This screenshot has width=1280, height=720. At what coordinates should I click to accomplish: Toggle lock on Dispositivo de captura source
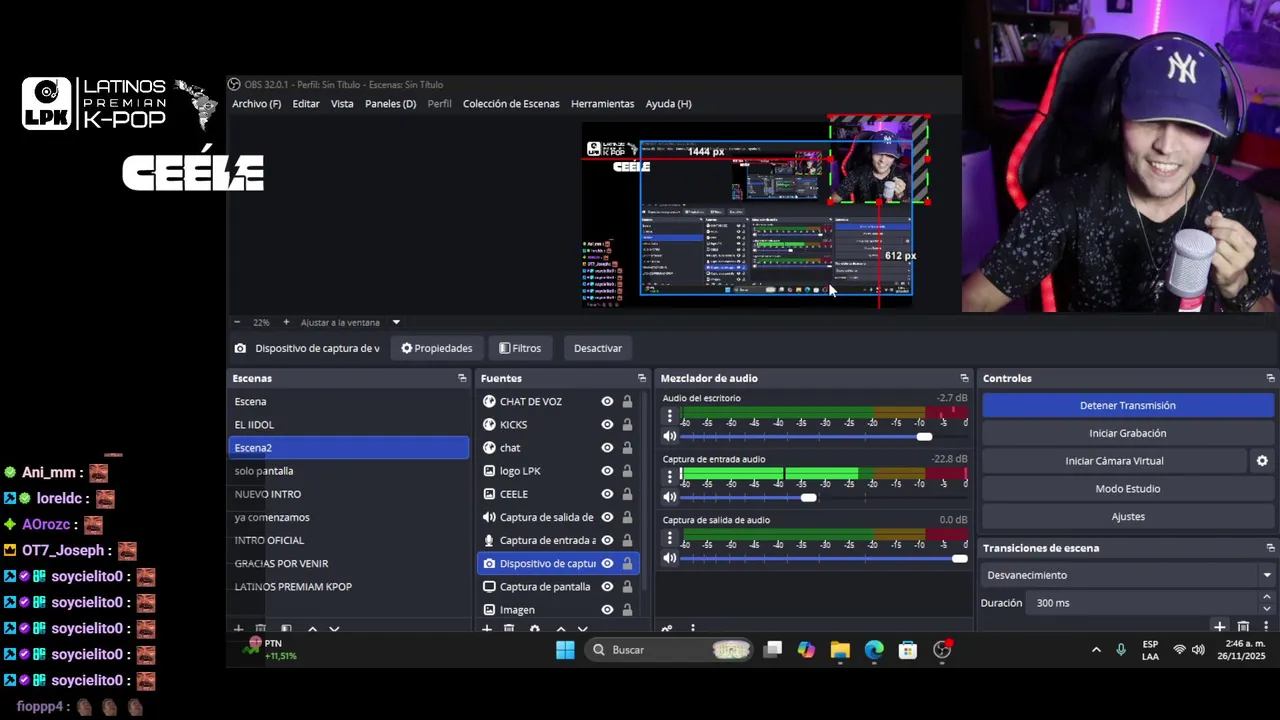627,563
